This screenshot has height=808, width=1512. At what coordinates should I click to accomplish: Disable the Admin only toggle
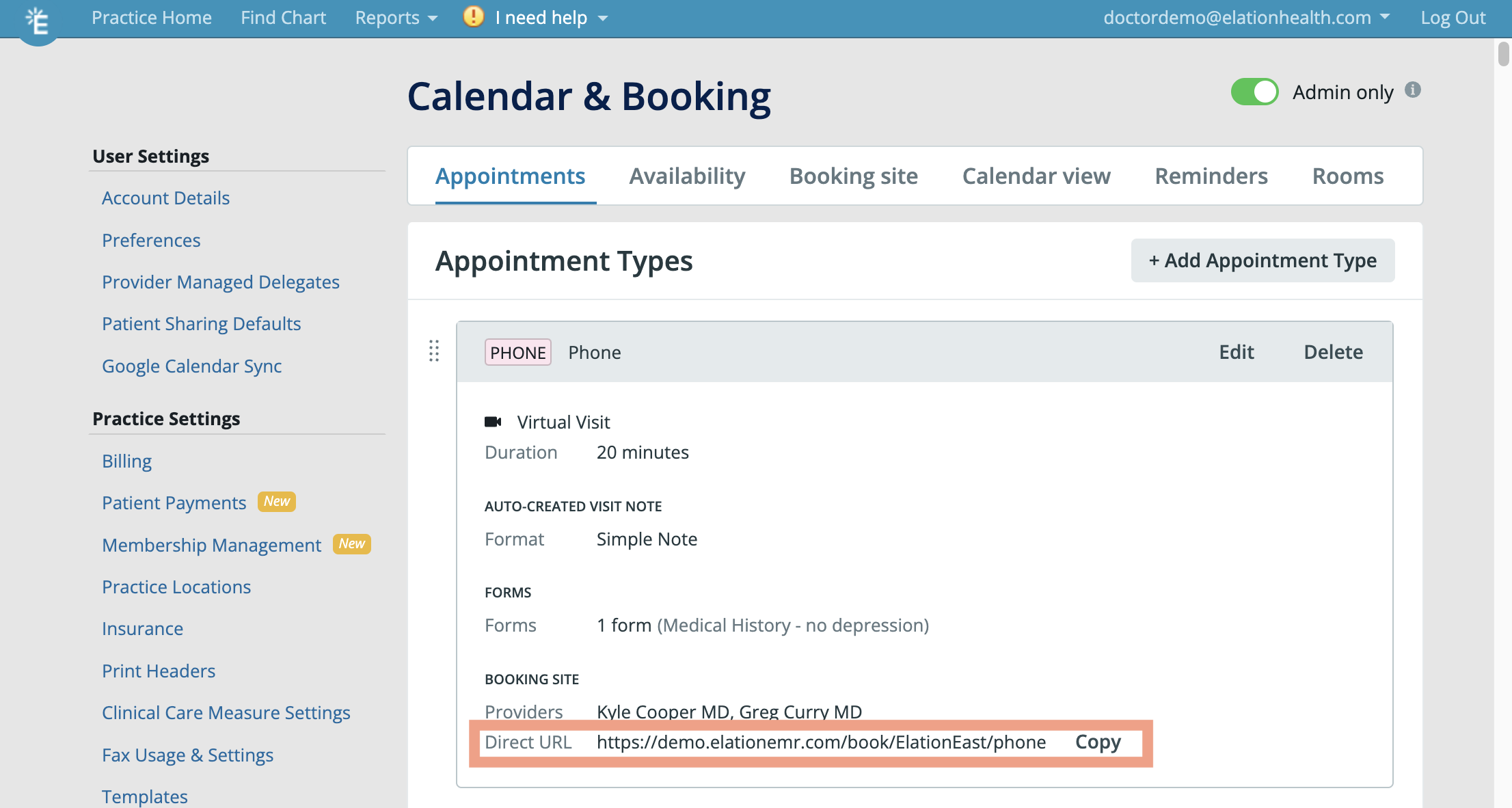click(x=1254, y=91)
